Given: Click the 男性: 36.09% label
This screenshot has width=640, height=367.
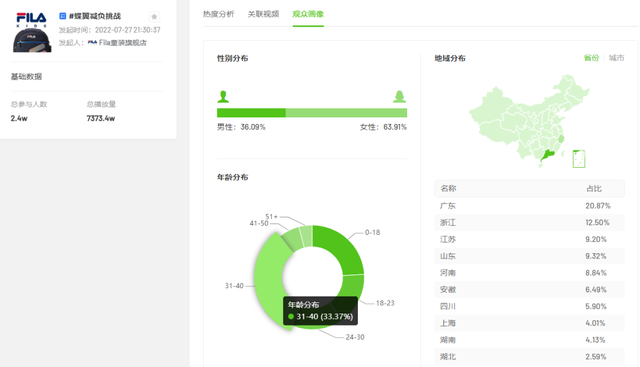Looking at the screenshot, I should coord(241,127).
